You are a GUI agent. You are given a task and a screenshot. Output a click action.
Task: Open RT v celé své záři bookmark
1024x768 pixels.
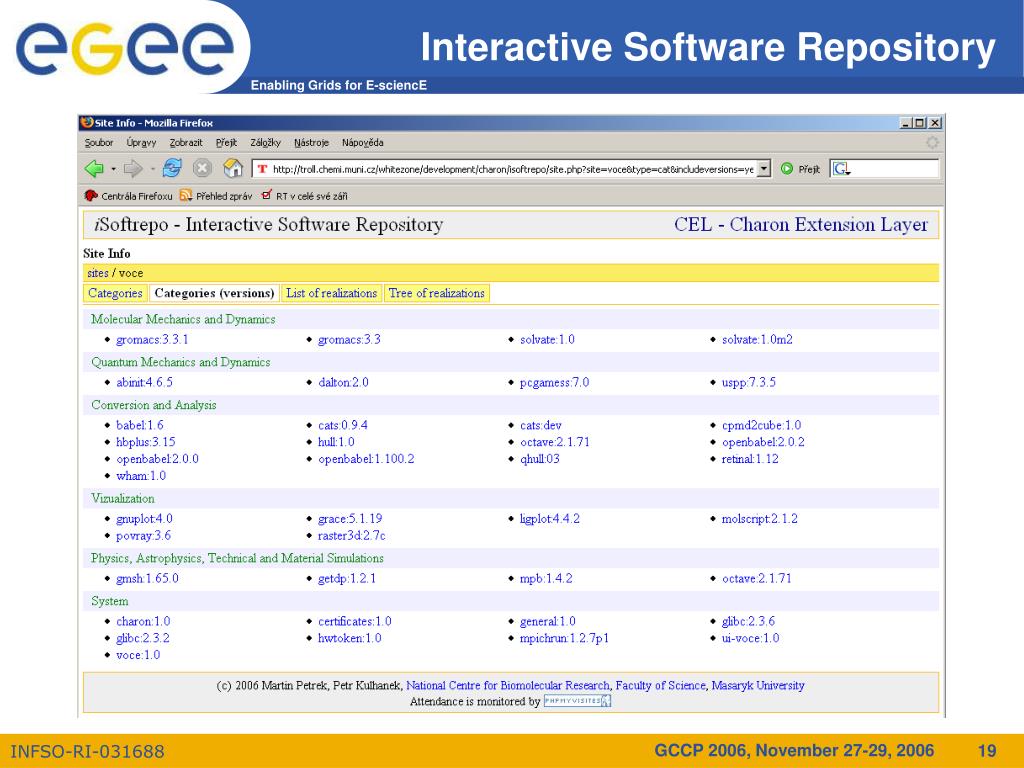tap(304, 196)
